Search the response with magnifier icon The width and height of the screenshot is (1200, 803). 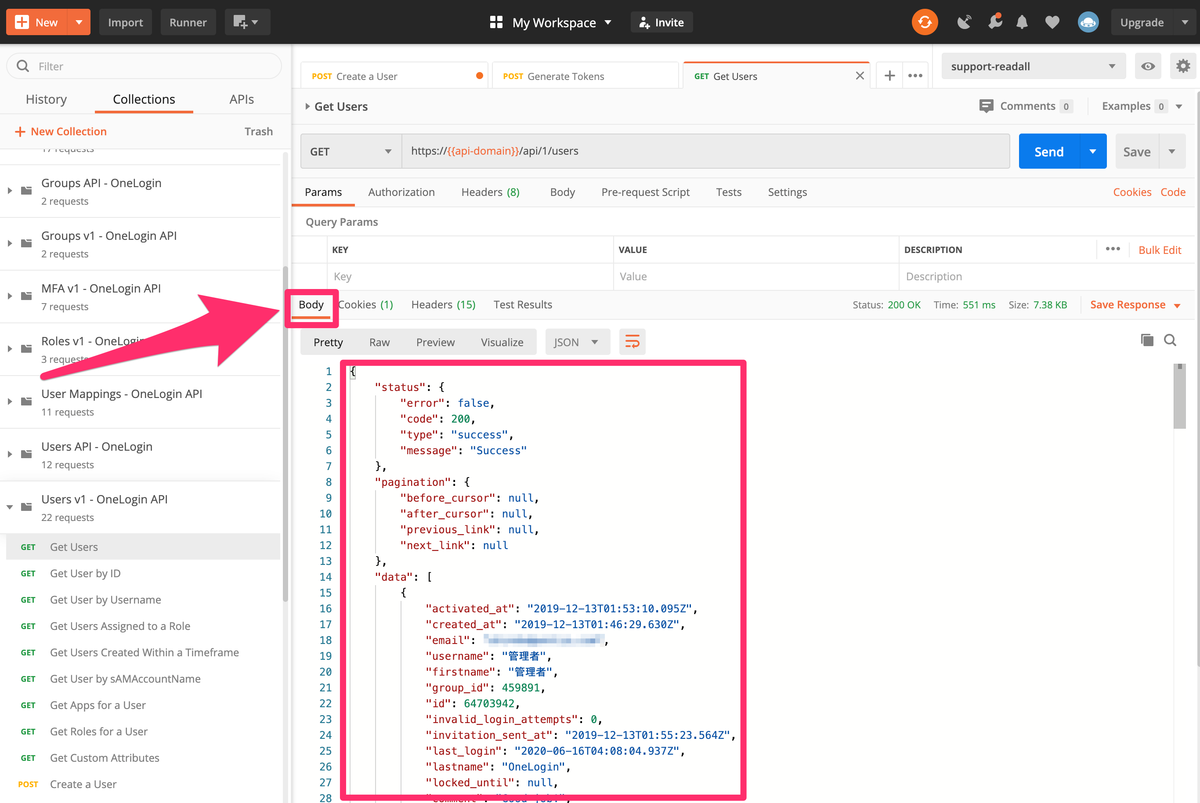(x=1170, y=341)
